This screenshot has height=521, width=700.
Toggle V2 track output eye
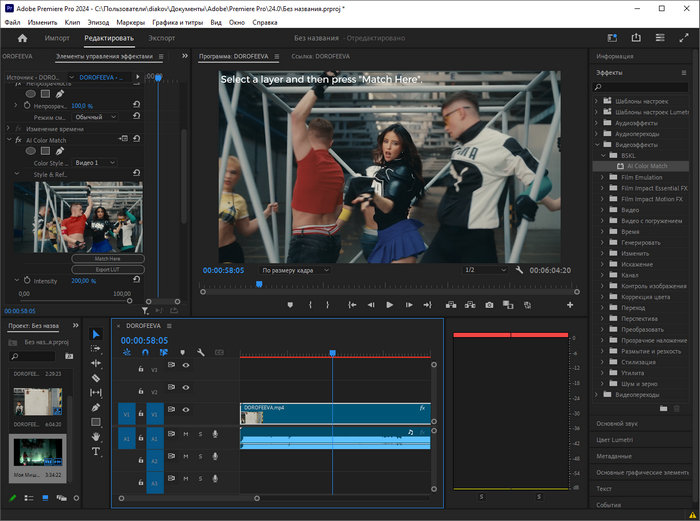pos(186,388)
